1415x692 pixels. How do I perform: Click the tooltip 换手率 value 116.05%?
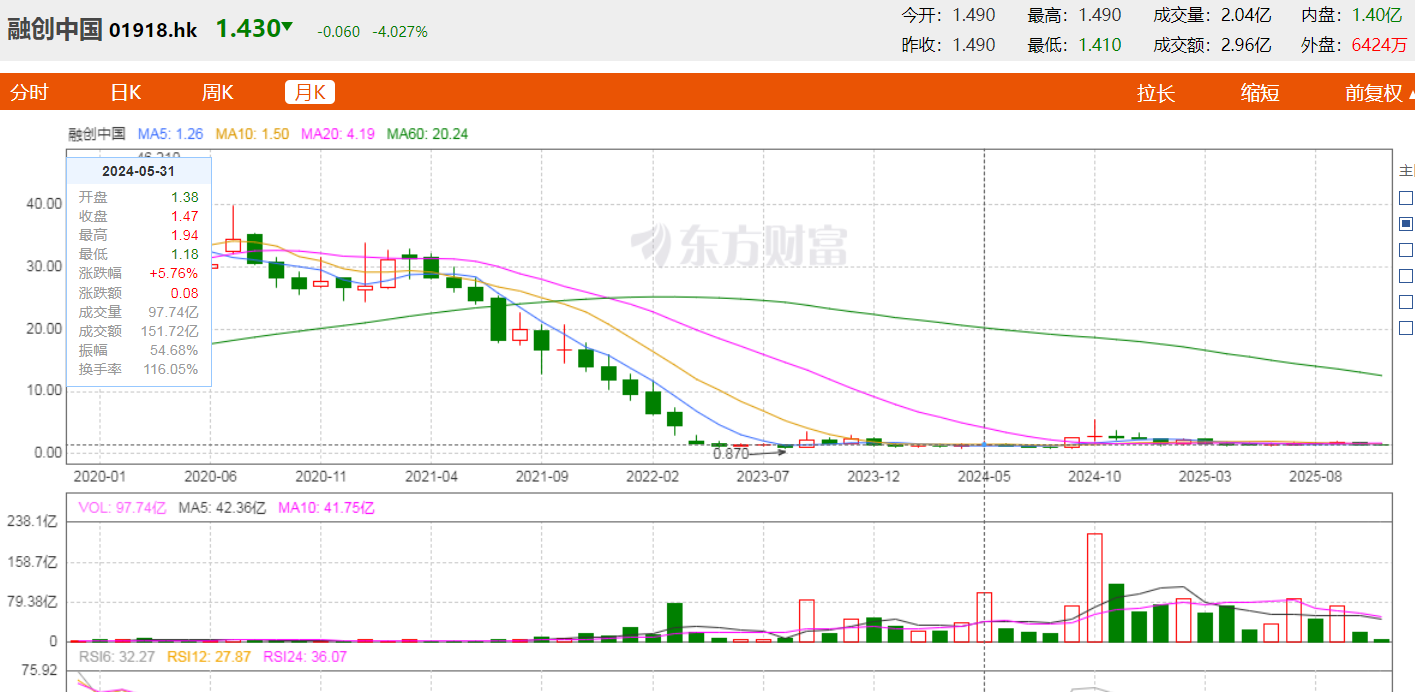(x=173, y=369)
